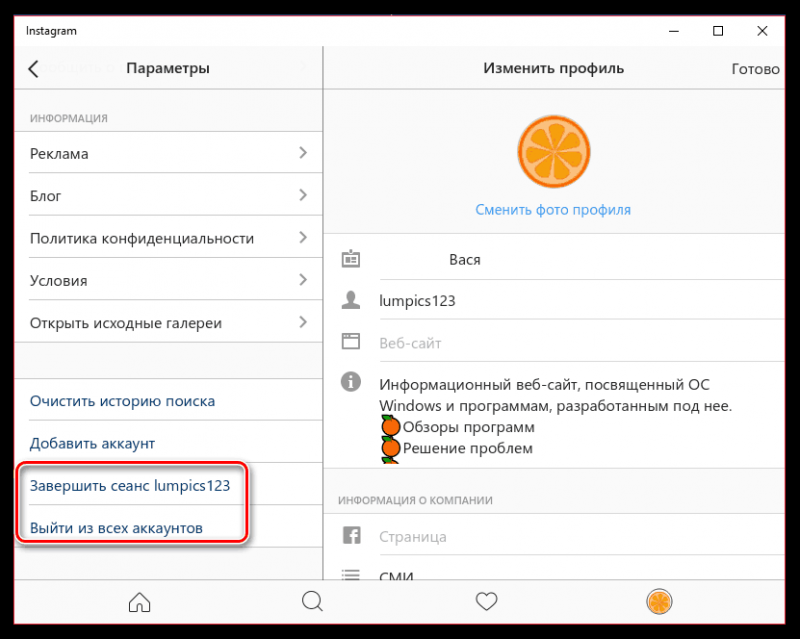Click Сменить фото профиля link
The width and height of the screenshot is (800, 639).
(553, 210)
